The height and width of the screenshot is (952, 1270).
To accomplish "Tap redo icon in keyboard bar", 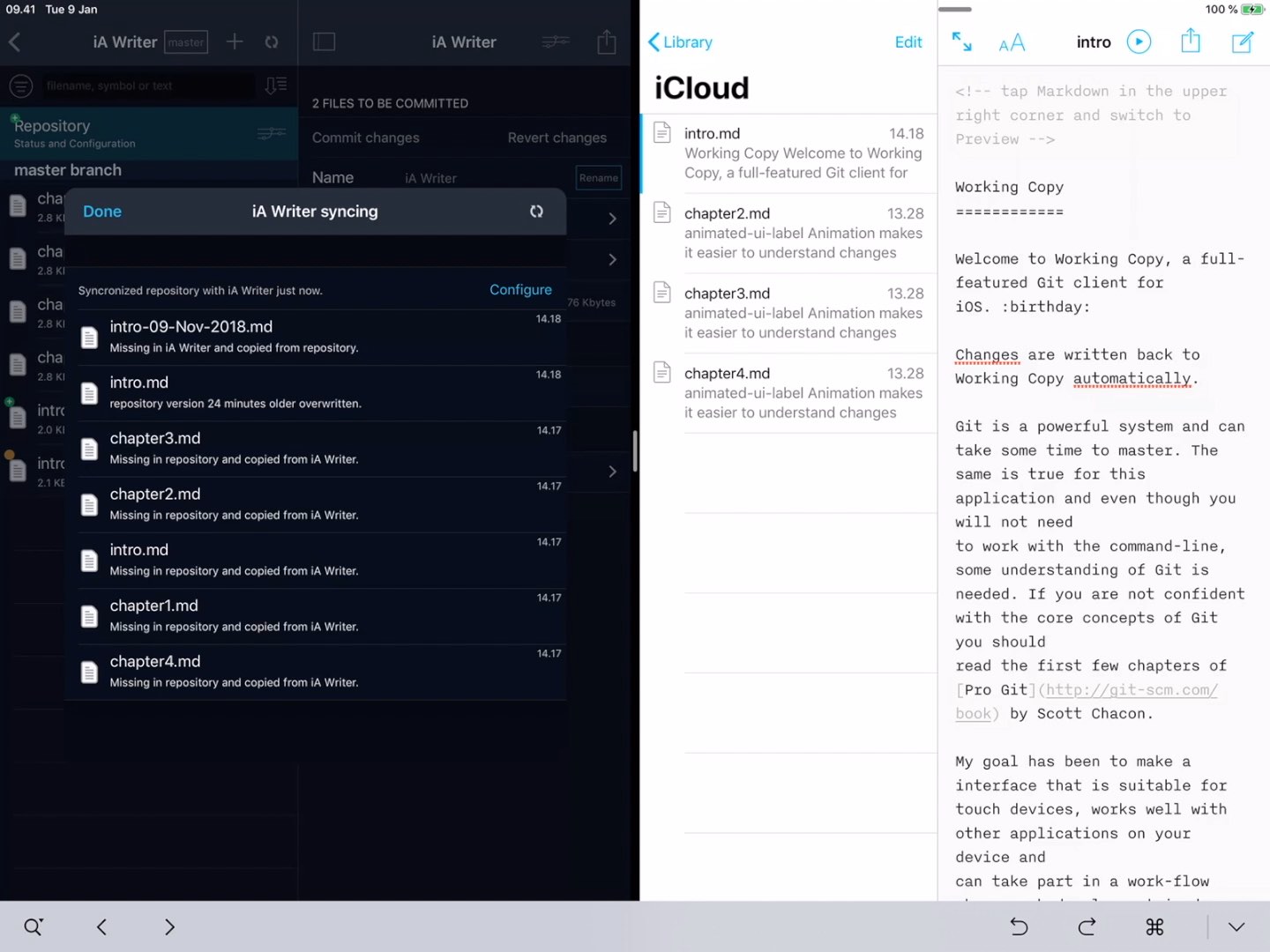I will [x=1087, y=926].
